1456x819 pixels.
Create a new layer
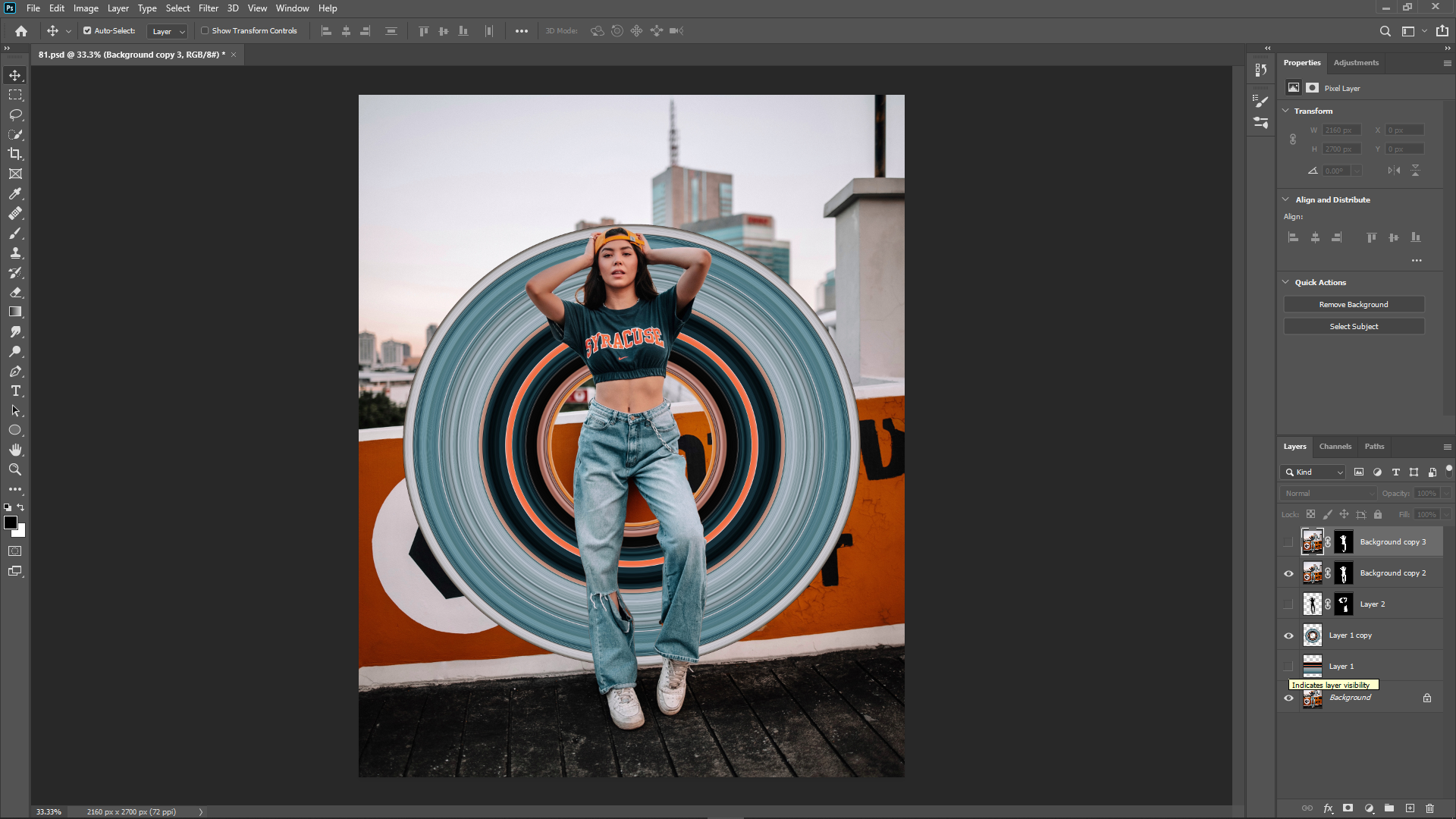coord(1410,808)
